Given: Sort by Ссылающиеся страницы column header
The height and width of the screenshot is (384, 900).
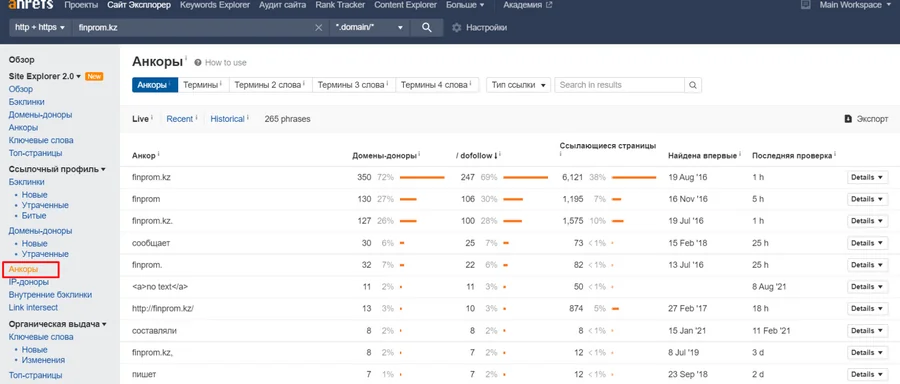Looking at the screenshot, I should (607, 146).
